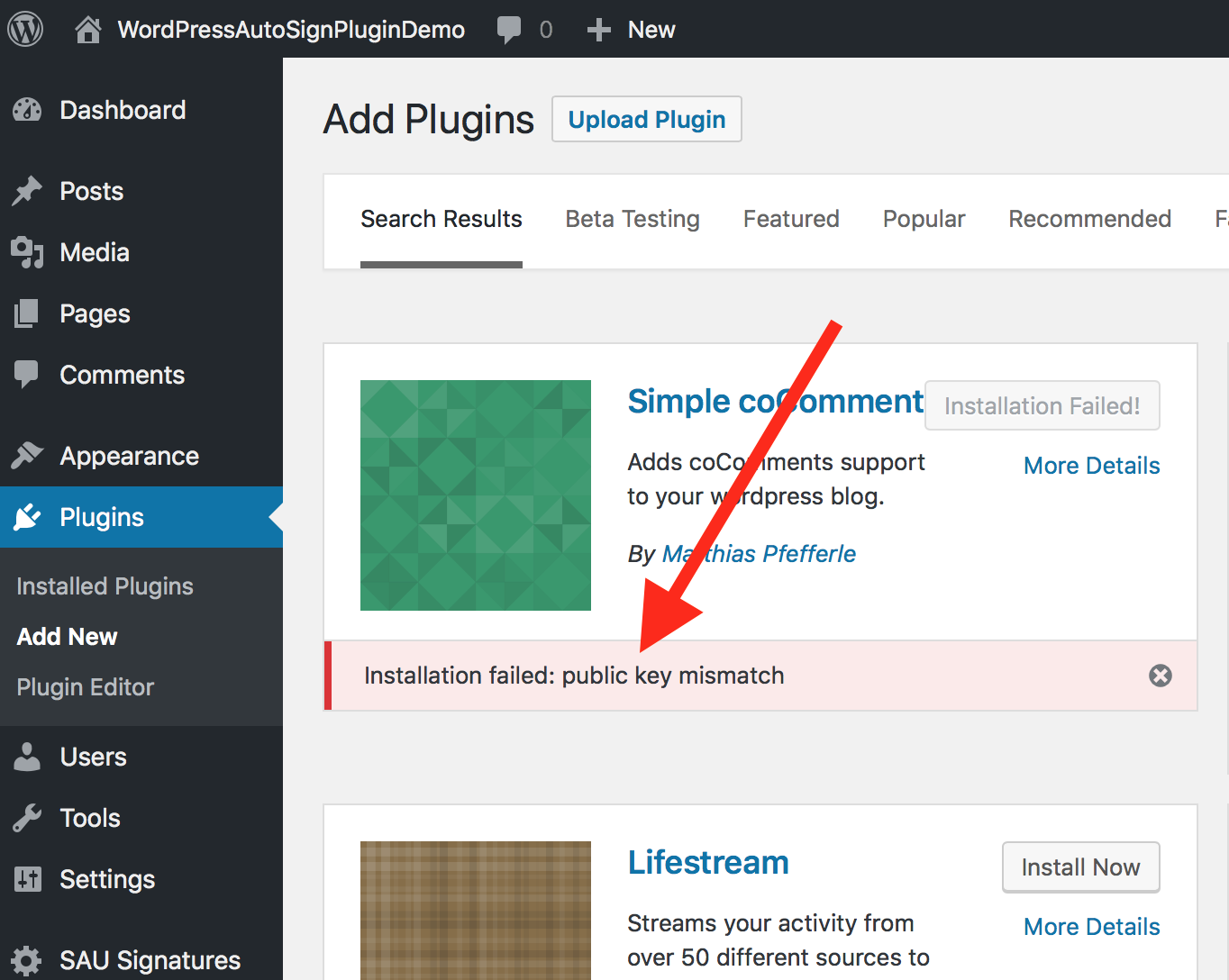The height and width of the screenshot is (980, 1229).
Task: Open More Details for Simple coComment
Action: [x=1092, y=466]
